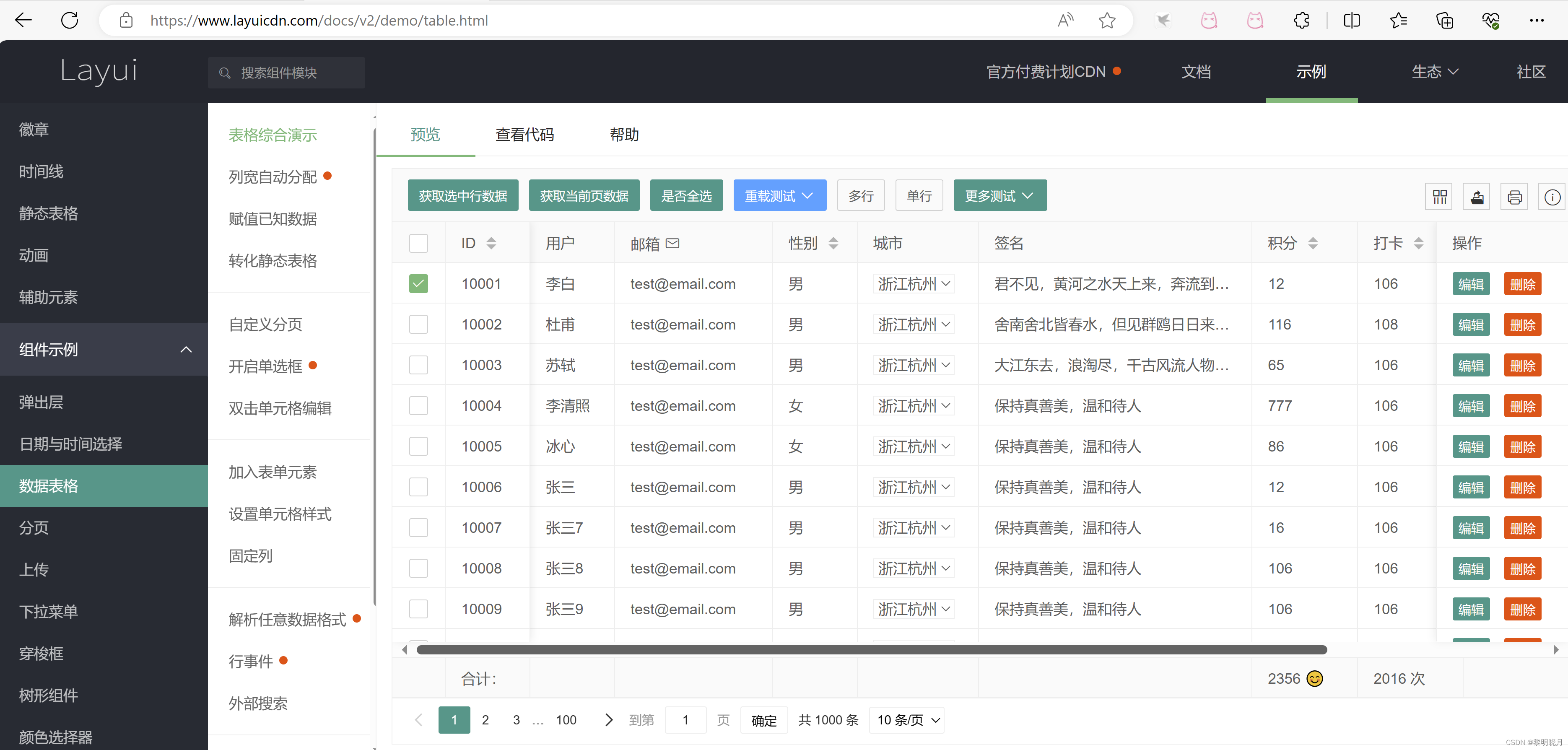This screenshot has width=1568, height=750.
Task: Click 编辑 button in row 10002
Action: tap(1471, 324)
